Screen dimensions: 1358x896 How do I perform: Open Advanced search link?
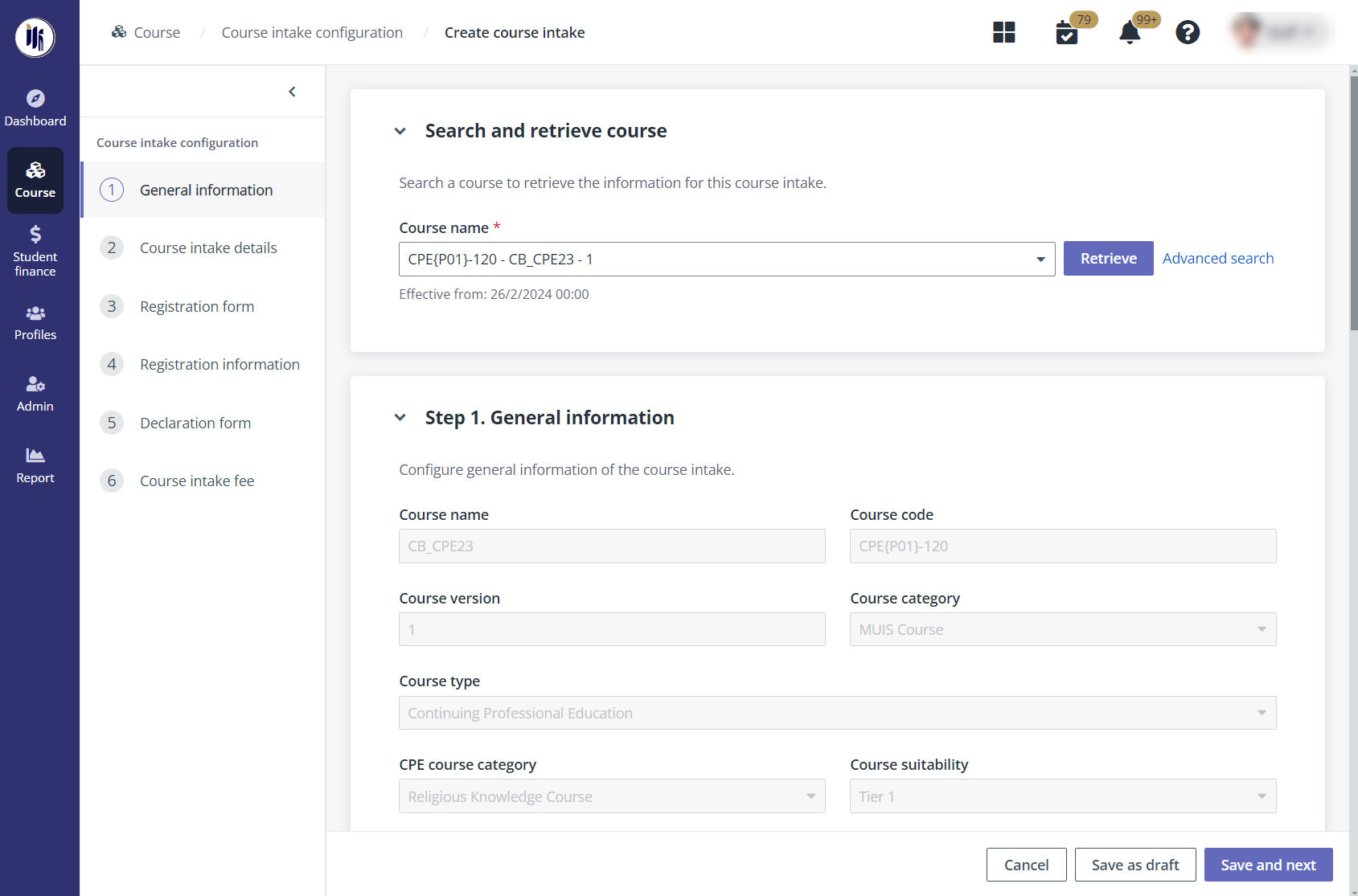[1218, 259]
